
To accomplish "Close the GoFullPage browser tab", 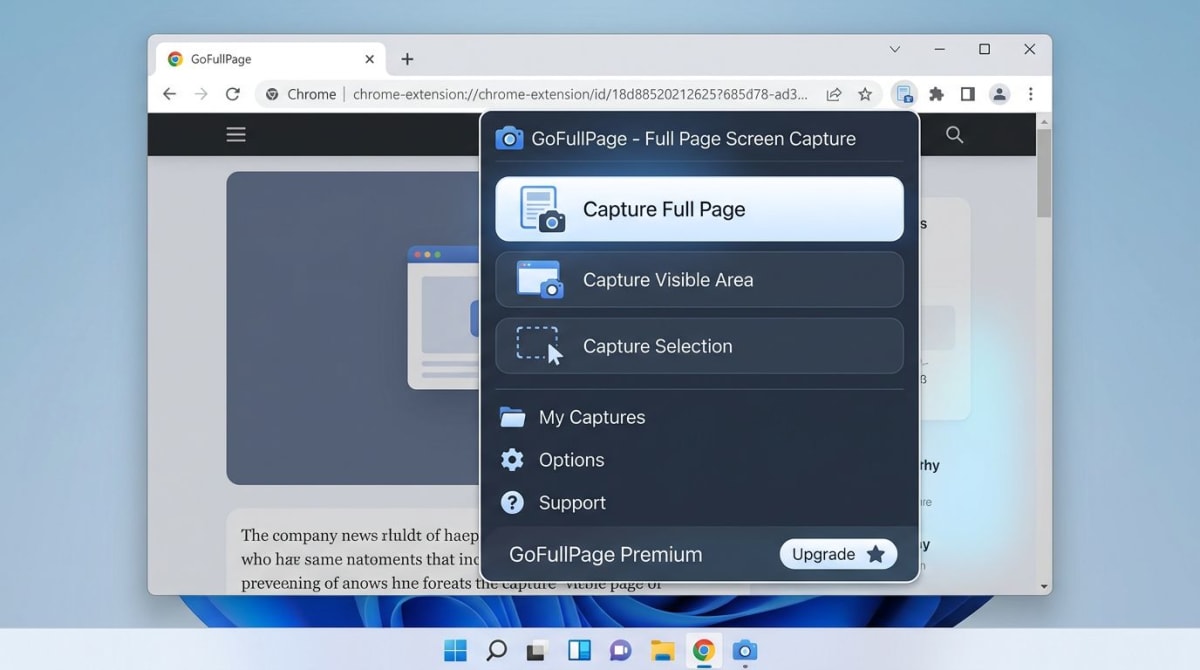I will 369,59.
